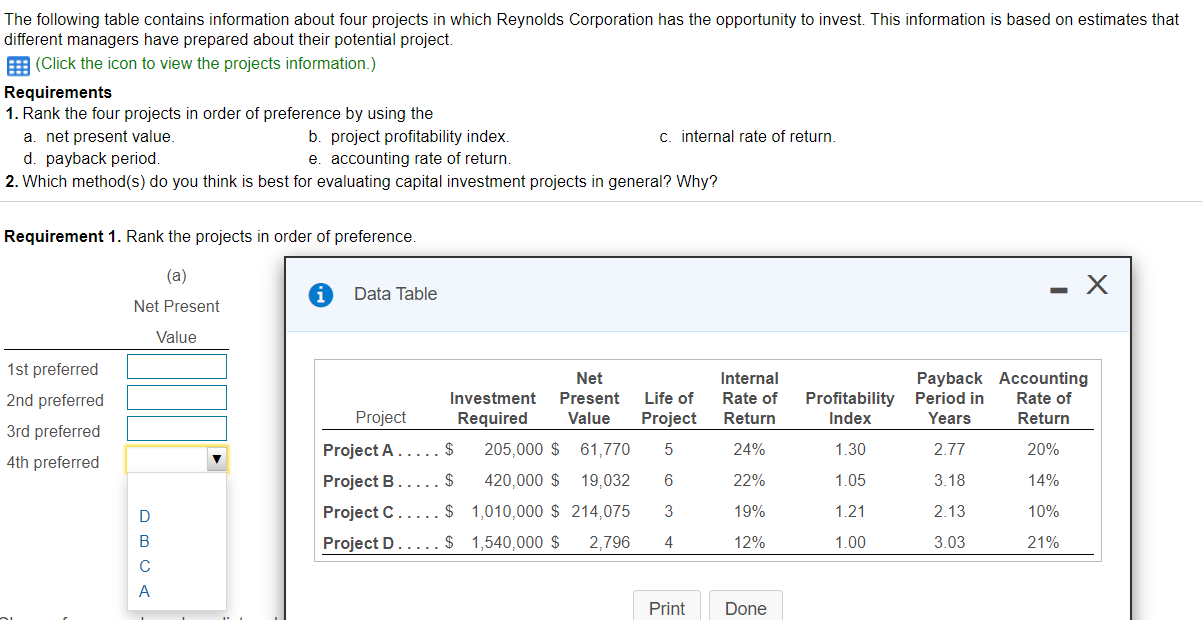This screenshot has height=620, width=1202.
Task: Click the '(a) Net Present Value' column heading
Action: (x=177, y=306)
